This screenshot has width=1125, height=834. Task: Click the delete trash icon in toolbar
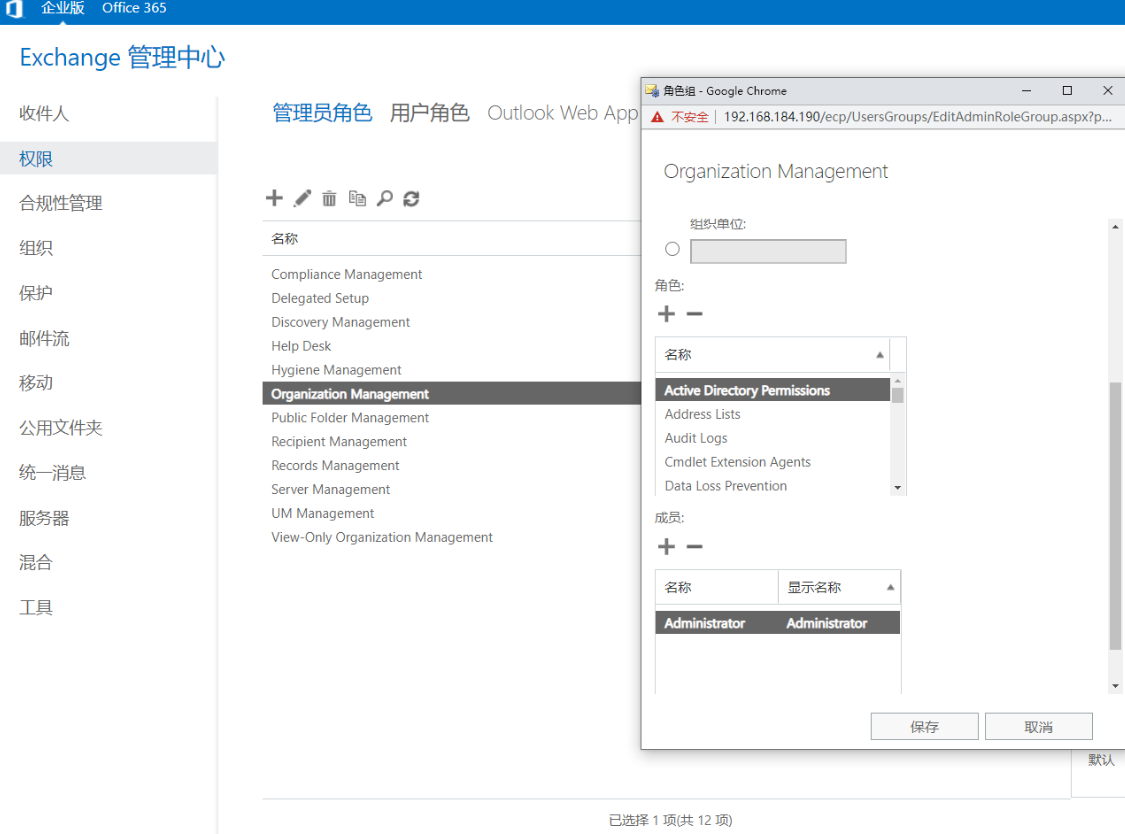pyautogui.click(x=329, y=199)
